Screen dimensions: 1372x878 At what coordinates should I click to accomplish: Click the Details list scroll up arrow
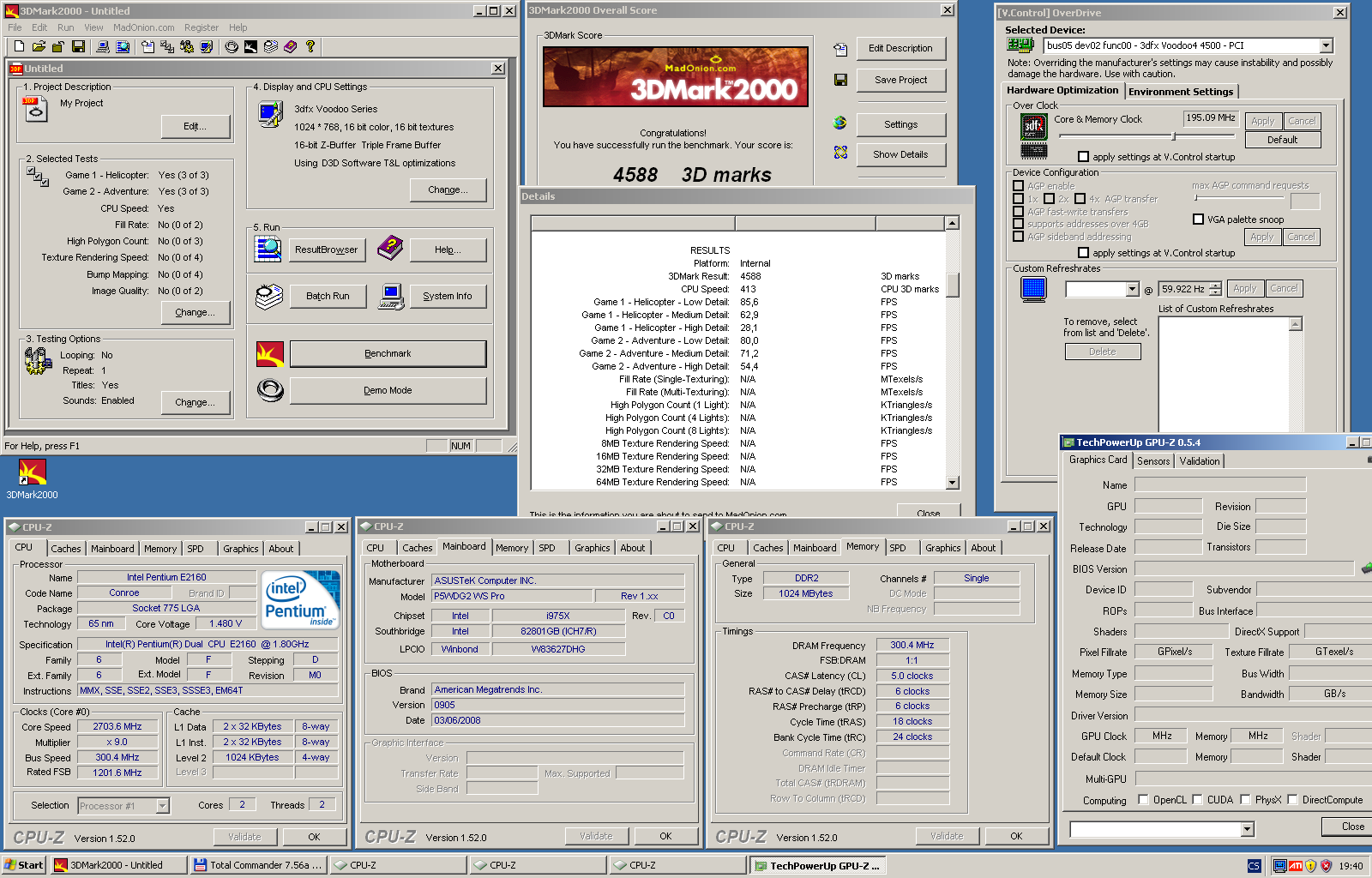952,223
